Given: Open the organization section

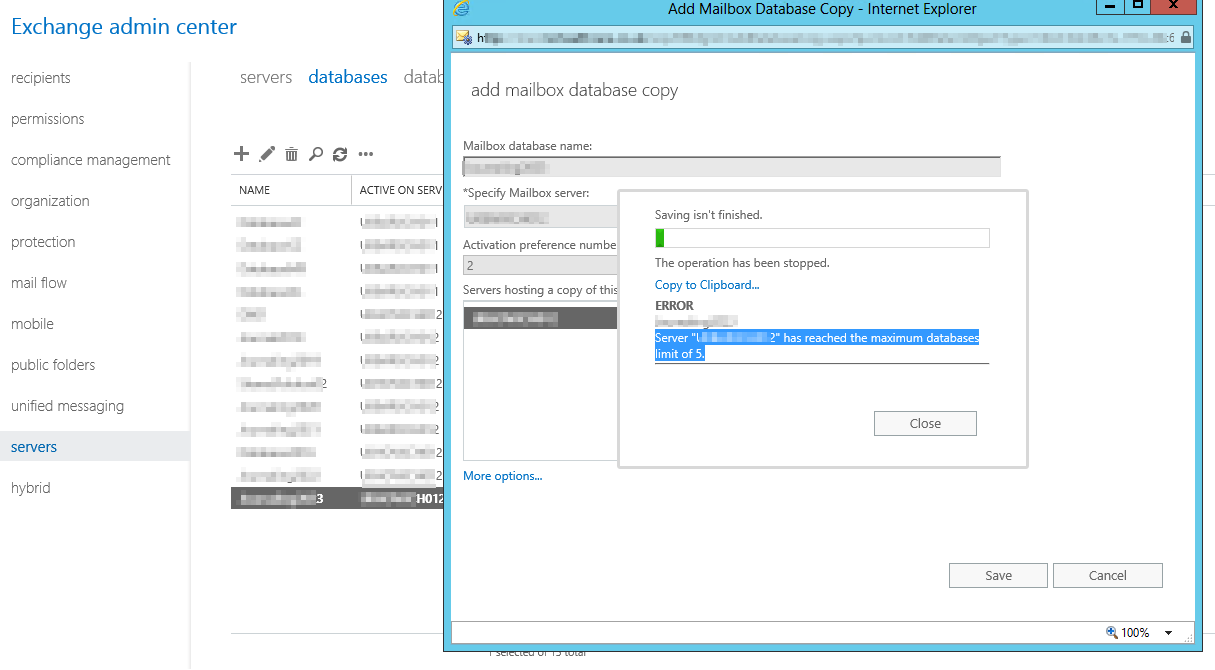Looking at the screenshot, I should 50,201.
